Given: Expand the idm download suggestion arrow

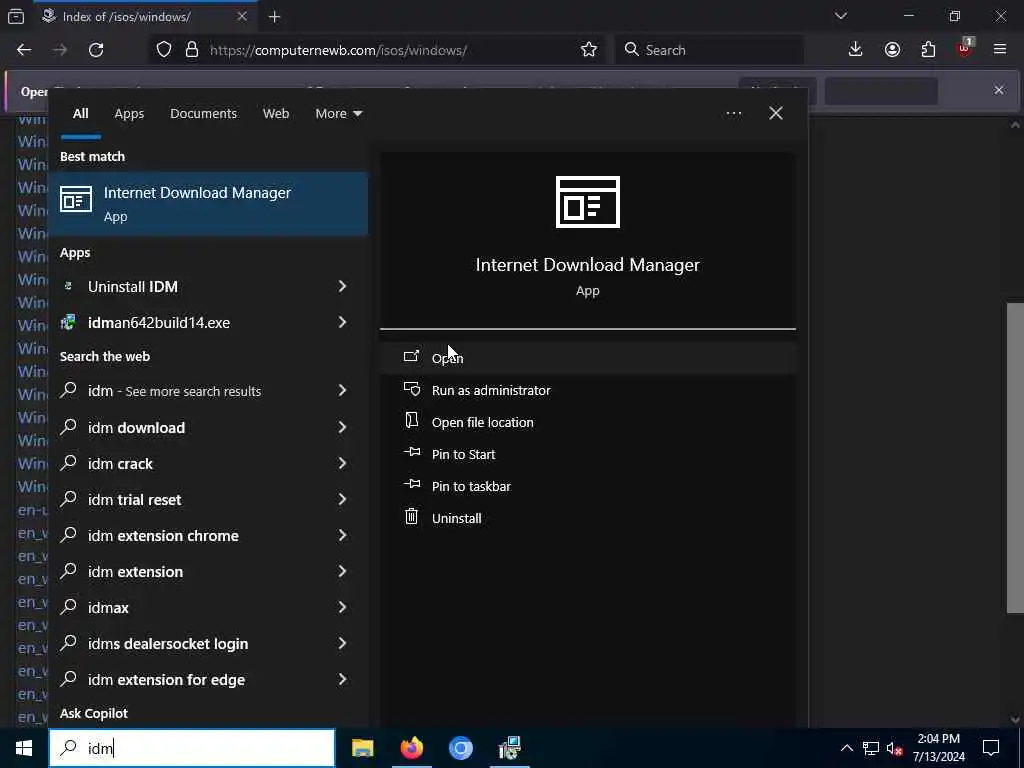Looking at the screenshot, I should (x=342, y=427).
